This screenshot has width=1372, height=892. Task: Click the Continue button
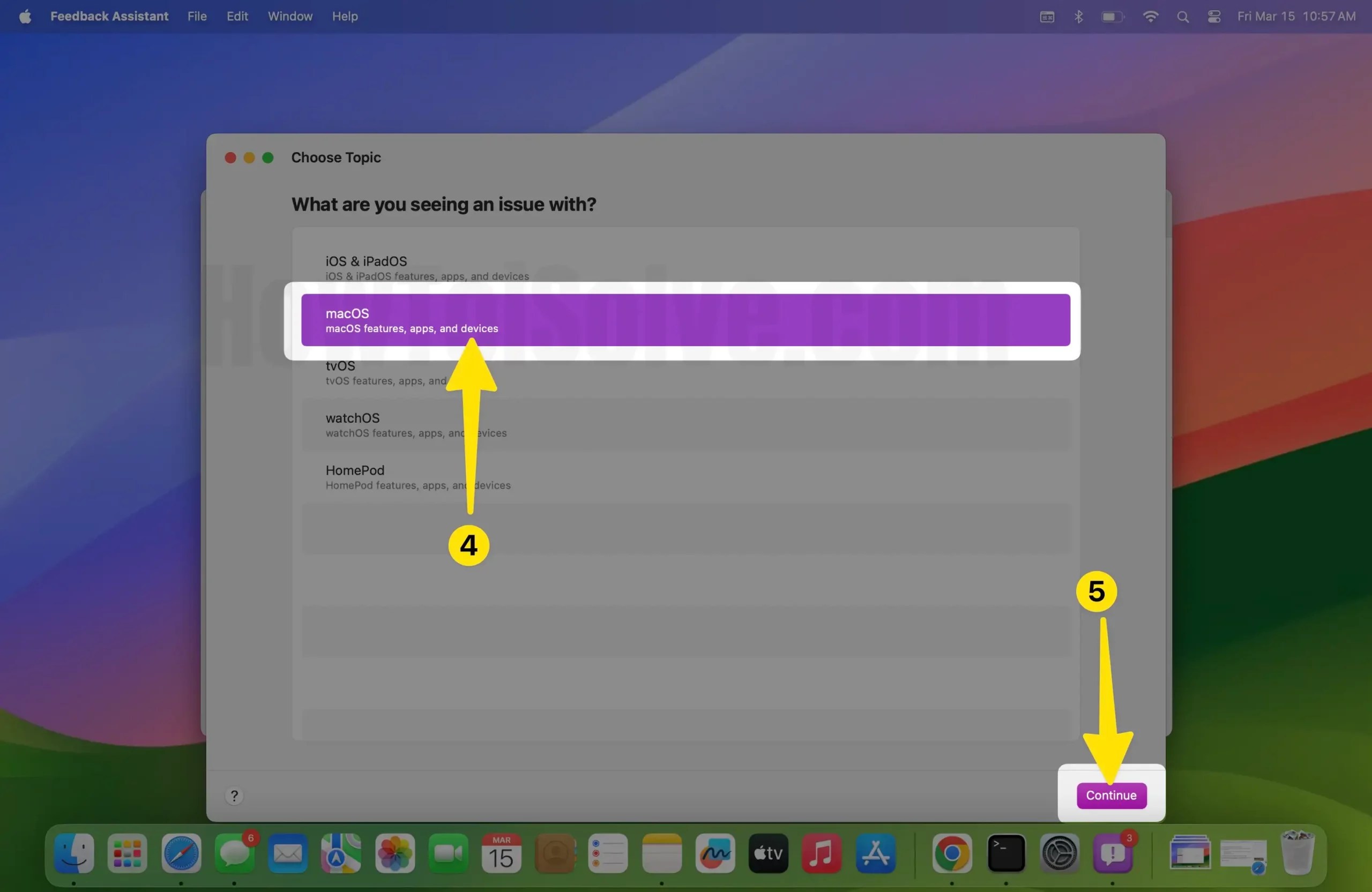point(1112,795)
